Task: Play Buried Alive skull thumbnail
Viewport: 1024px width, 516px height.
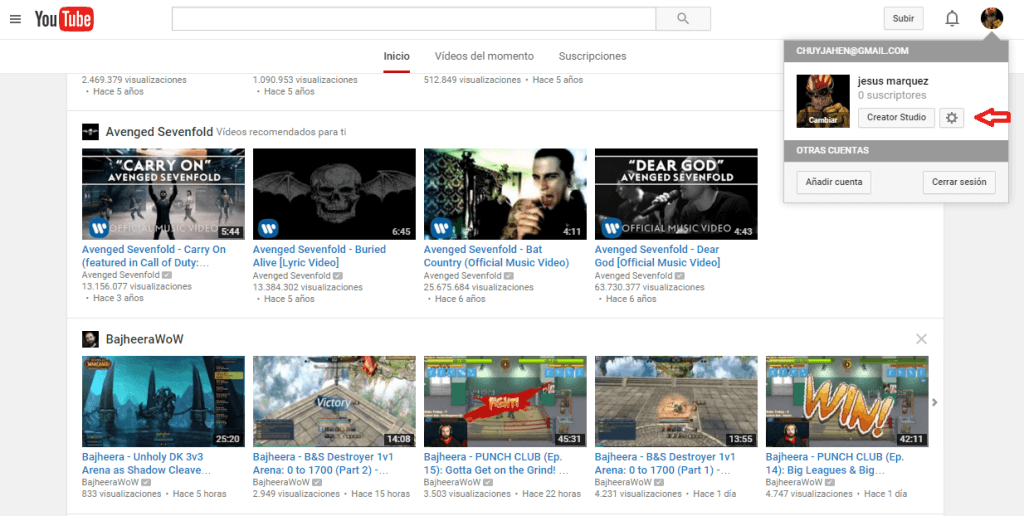Action: coord(334,194)
